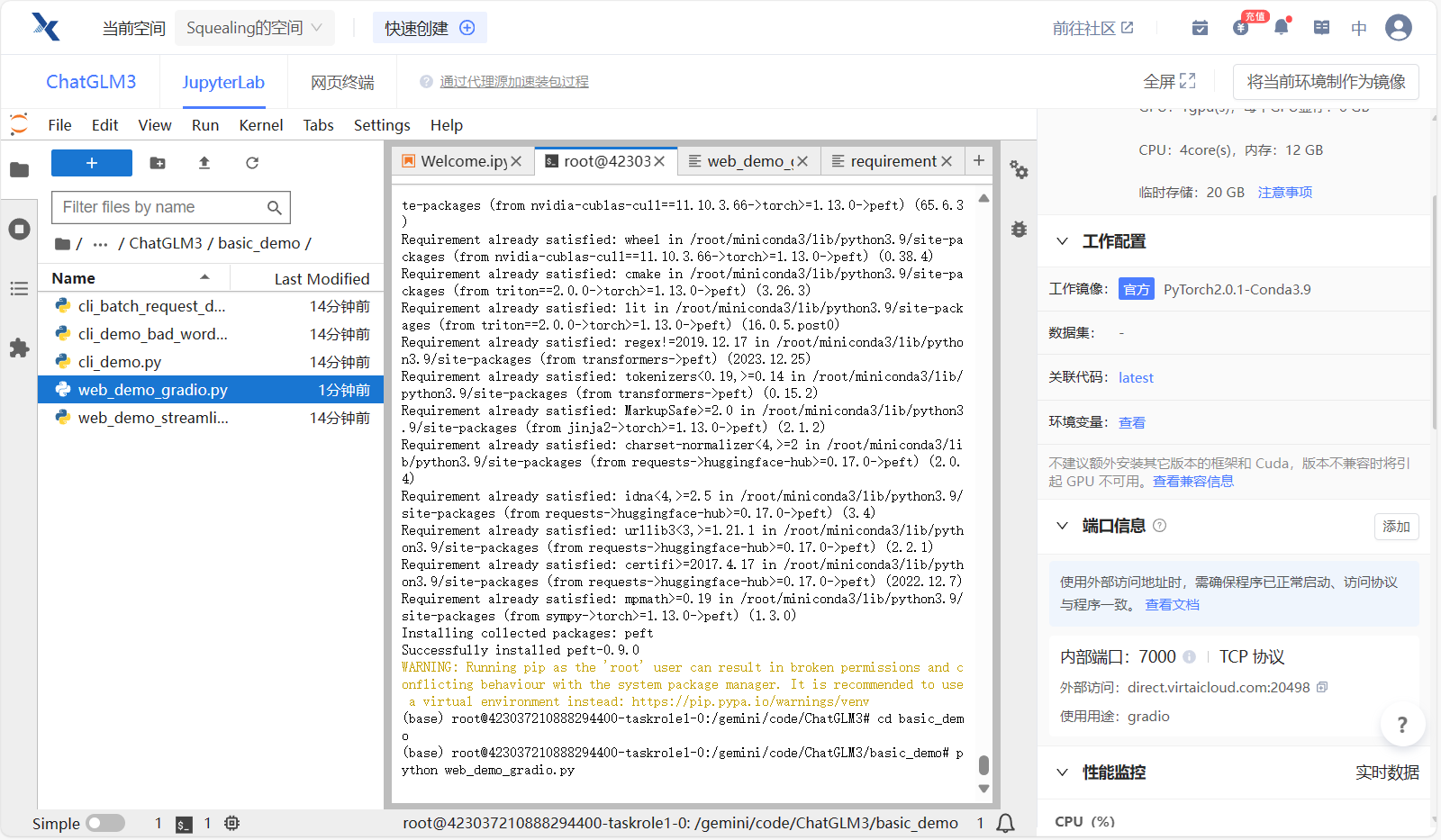This screenshot has height=840, width=1441.
Task: Open the 查看兼容信息 link
Action: [1192, 482]
